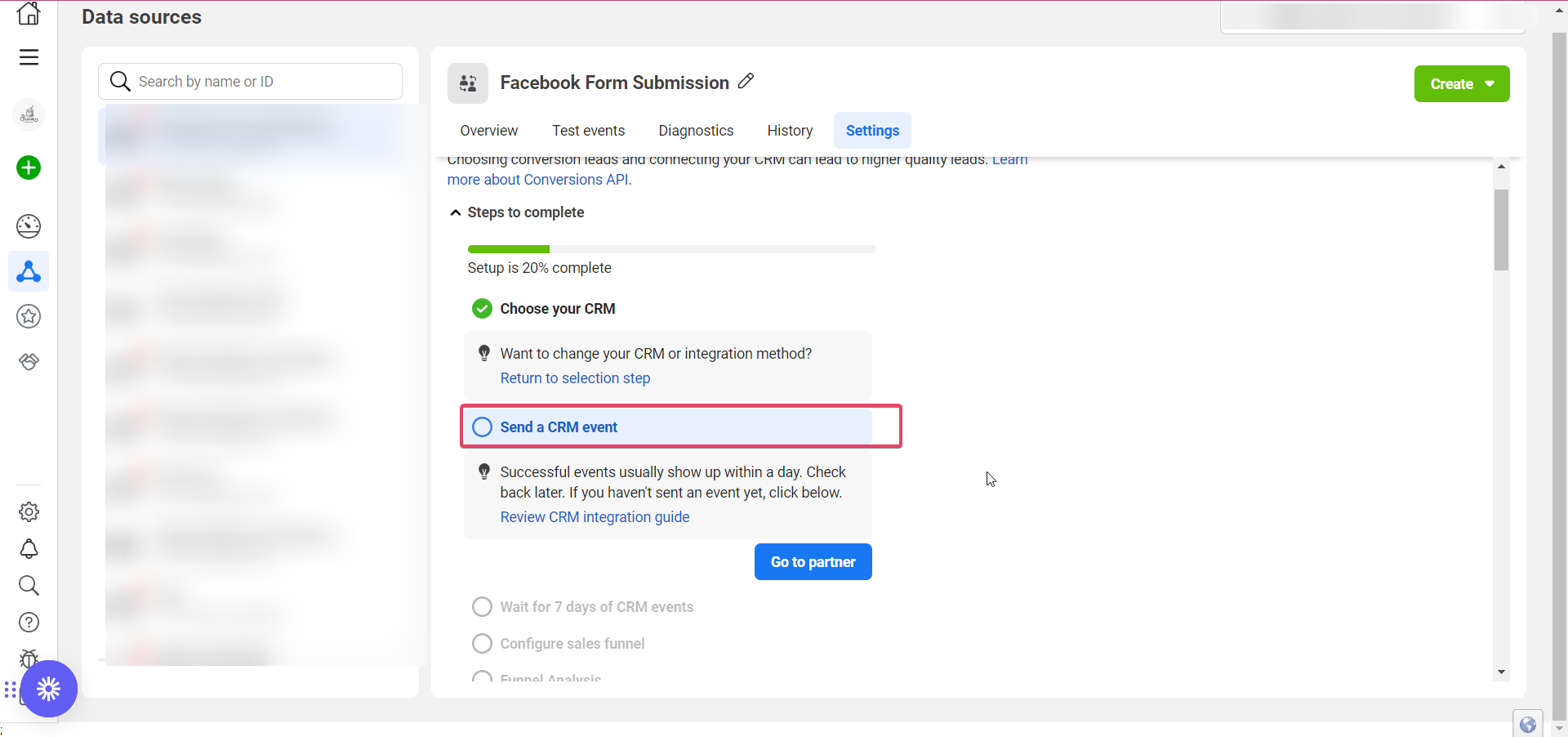The image size is (1568, 737).
Task: Open the home icon in sidebar
Action: tap(29, 13)
